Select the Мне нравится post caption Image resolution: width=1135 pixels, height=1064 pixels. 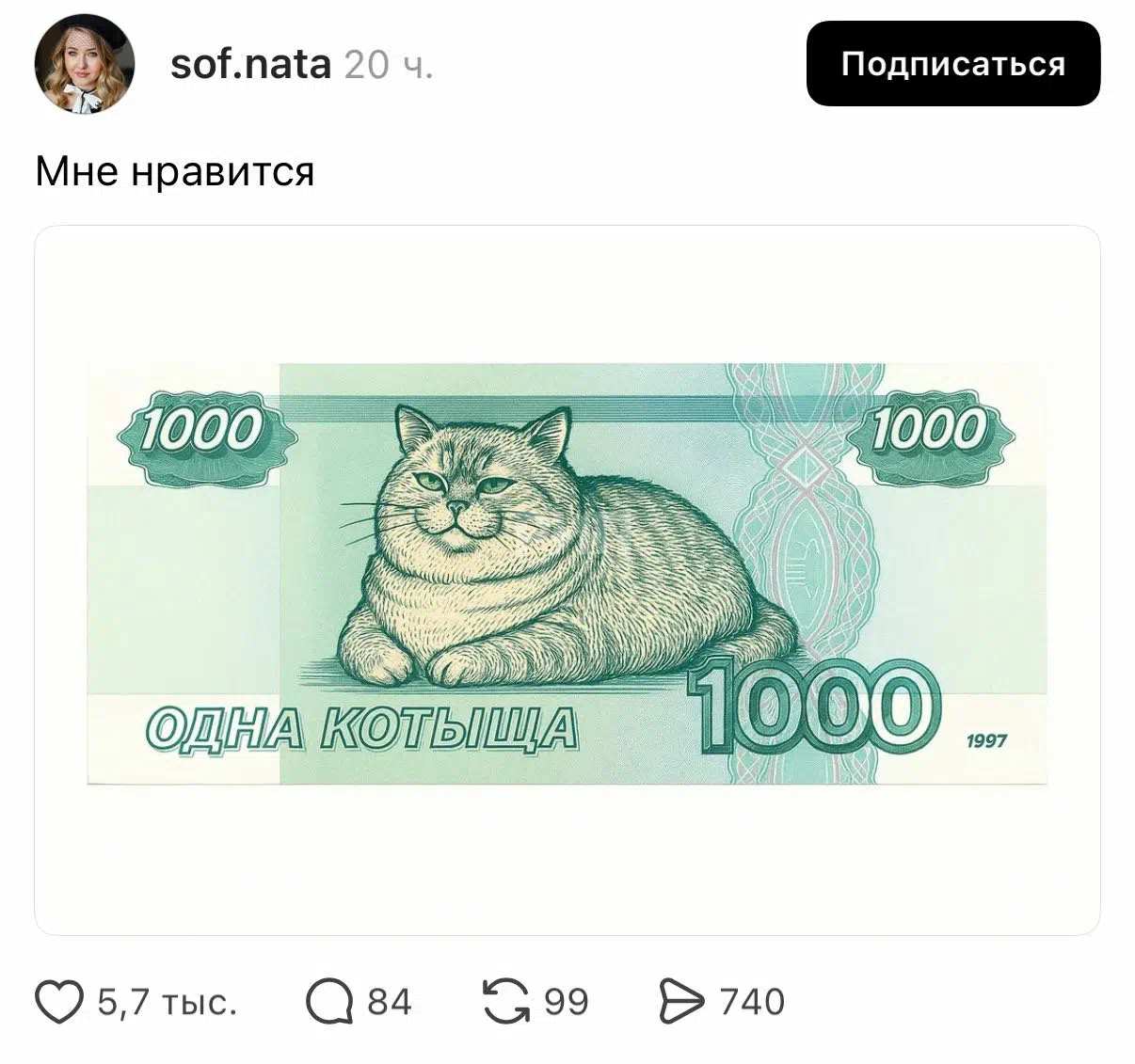(175, 171)
